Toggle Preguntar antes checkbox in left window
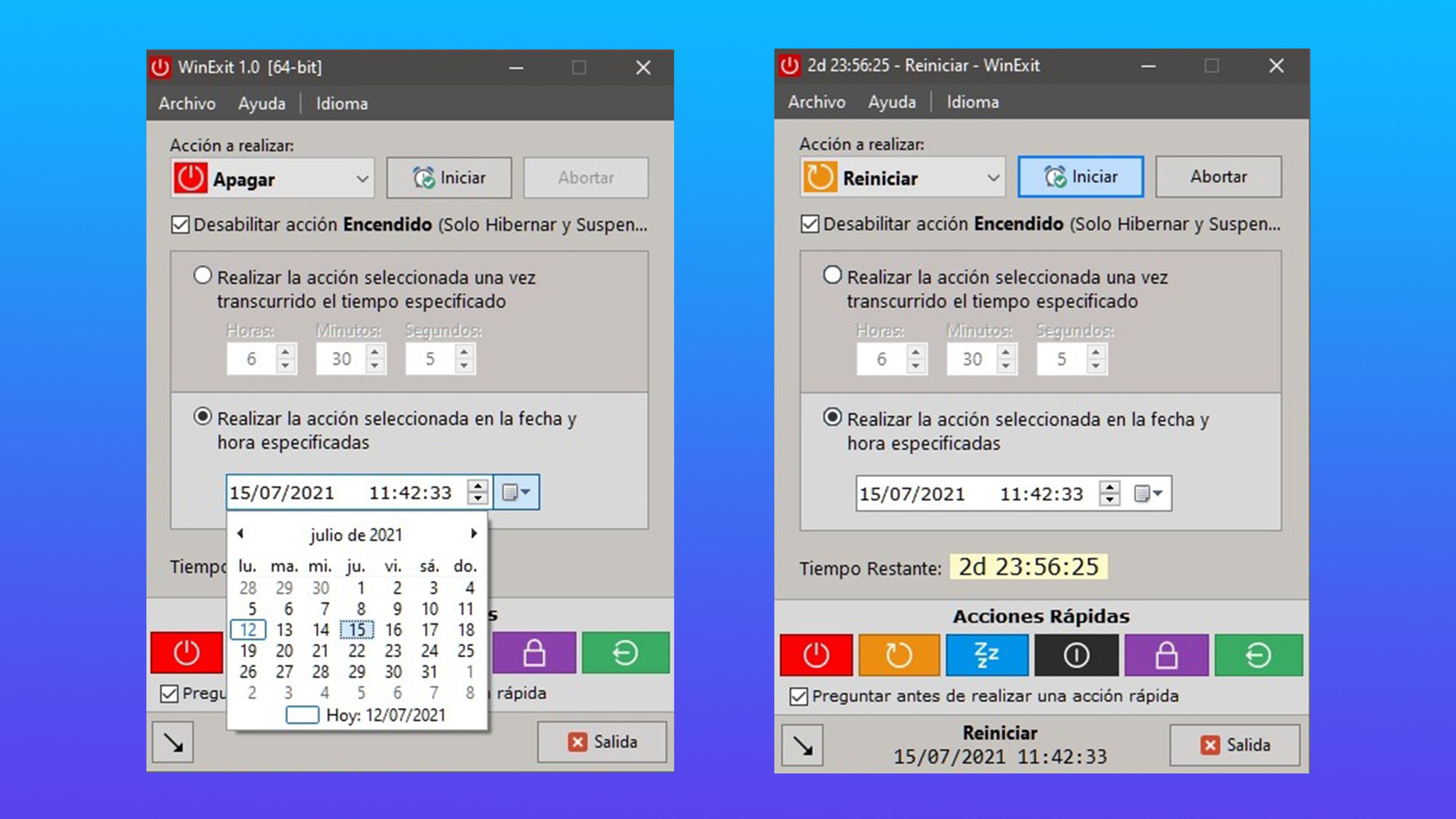The image size is (1456, 819). (x=169, y=693)
